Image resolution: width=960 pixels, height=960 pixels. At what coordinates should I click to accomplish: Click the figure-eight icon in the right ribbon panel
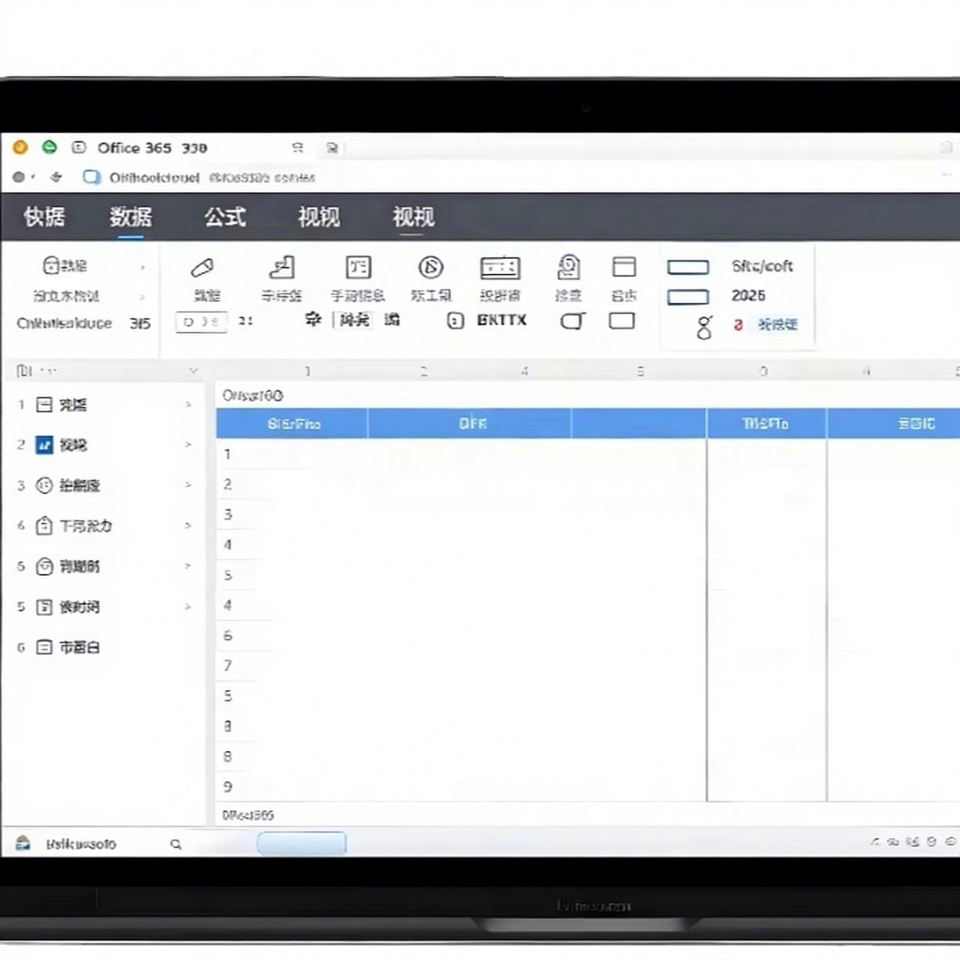pos(705,328)
